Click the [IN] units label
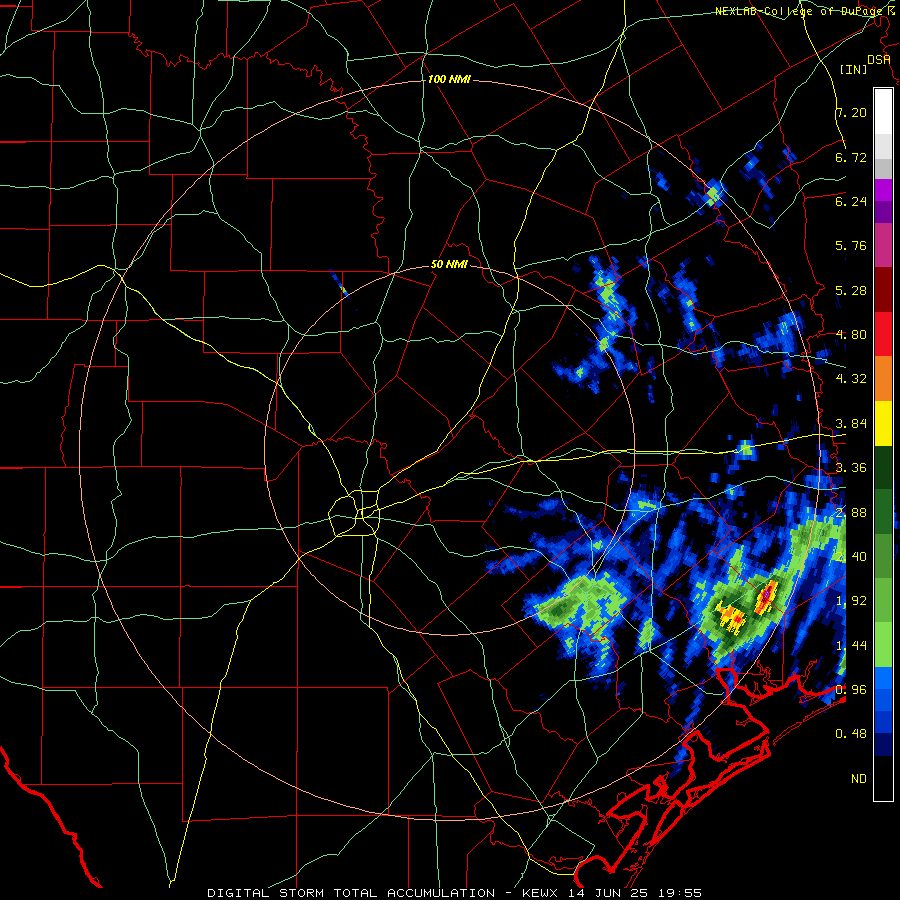Screen dimensions: 900x900 point(853,69)
